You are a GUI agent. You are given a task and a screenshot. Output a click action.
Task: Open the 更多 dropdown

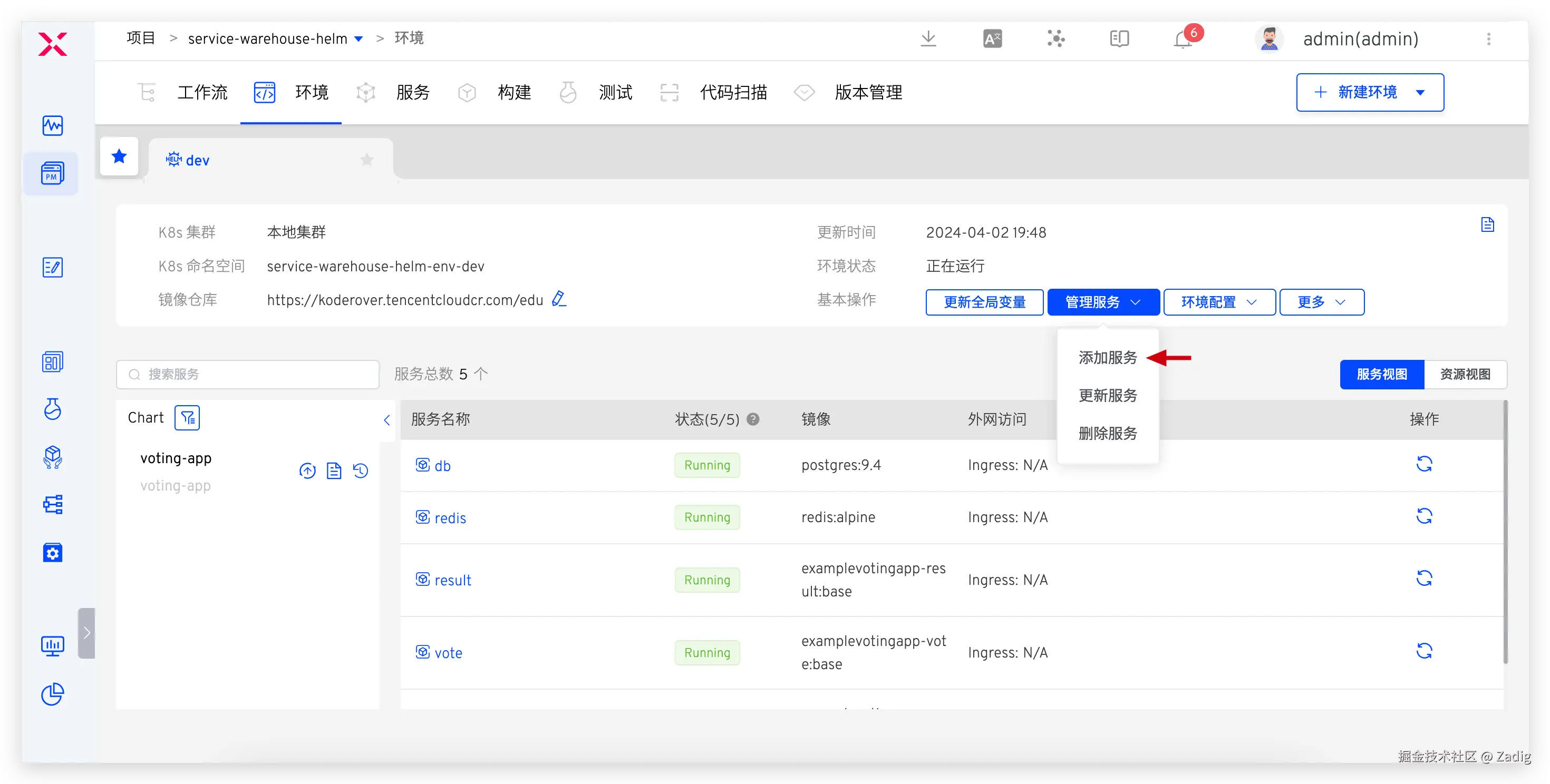[1321, 302]
